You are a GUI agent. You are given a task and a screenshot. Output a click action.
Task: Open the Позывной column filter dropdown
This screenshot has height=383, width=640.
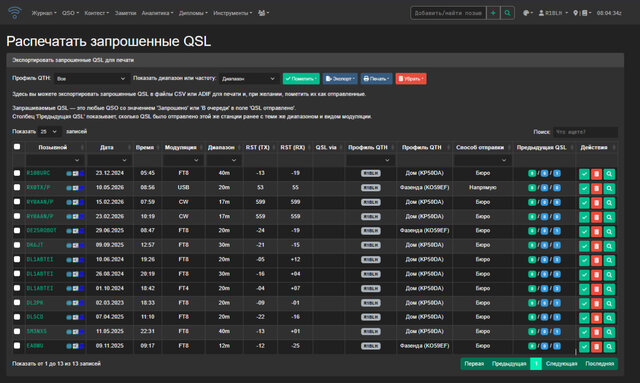[55, 160]
